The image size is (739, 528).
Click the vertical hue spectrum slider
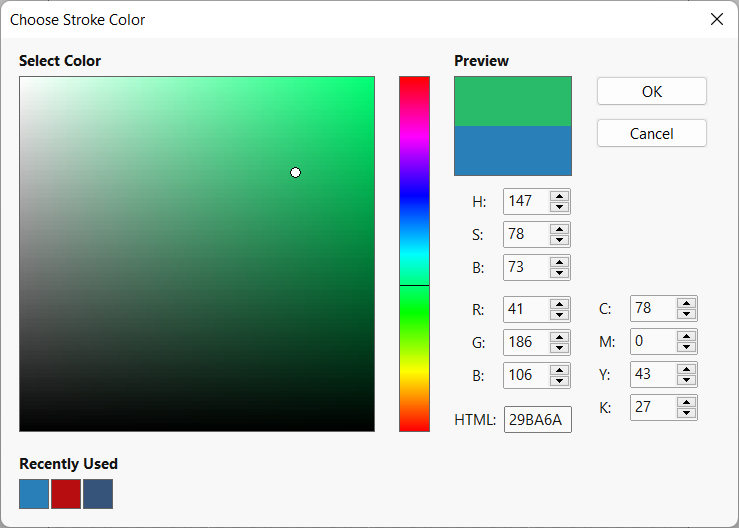pyautogui.click(x=414, y=254)
